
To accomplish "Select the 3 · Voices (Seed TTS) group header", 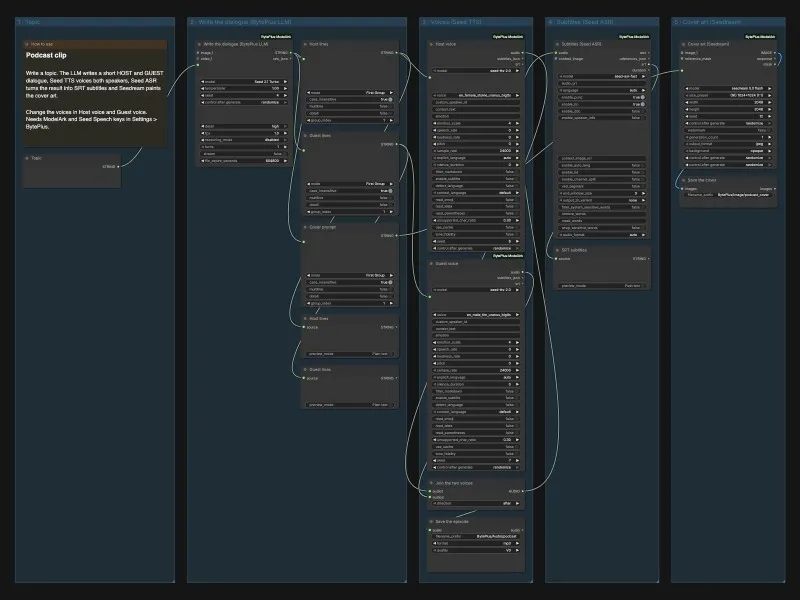I will click(x=476, y=22).
